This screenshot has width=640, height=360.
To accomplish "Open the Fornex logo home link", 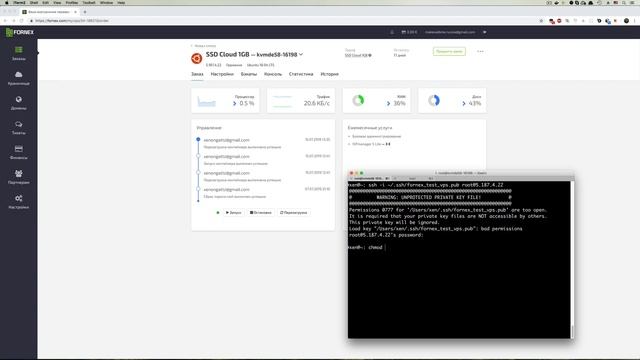I will point(20,32).
